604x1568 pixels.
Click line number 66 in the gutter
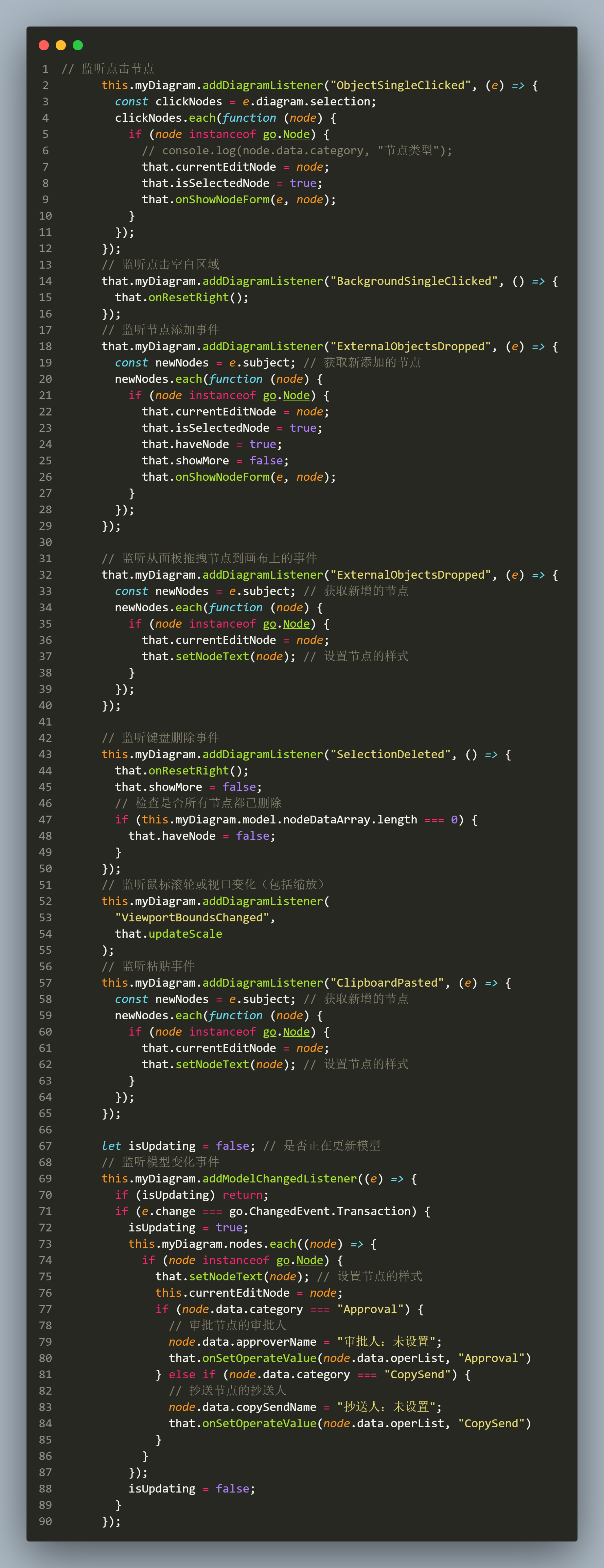tap(45, 1130)
